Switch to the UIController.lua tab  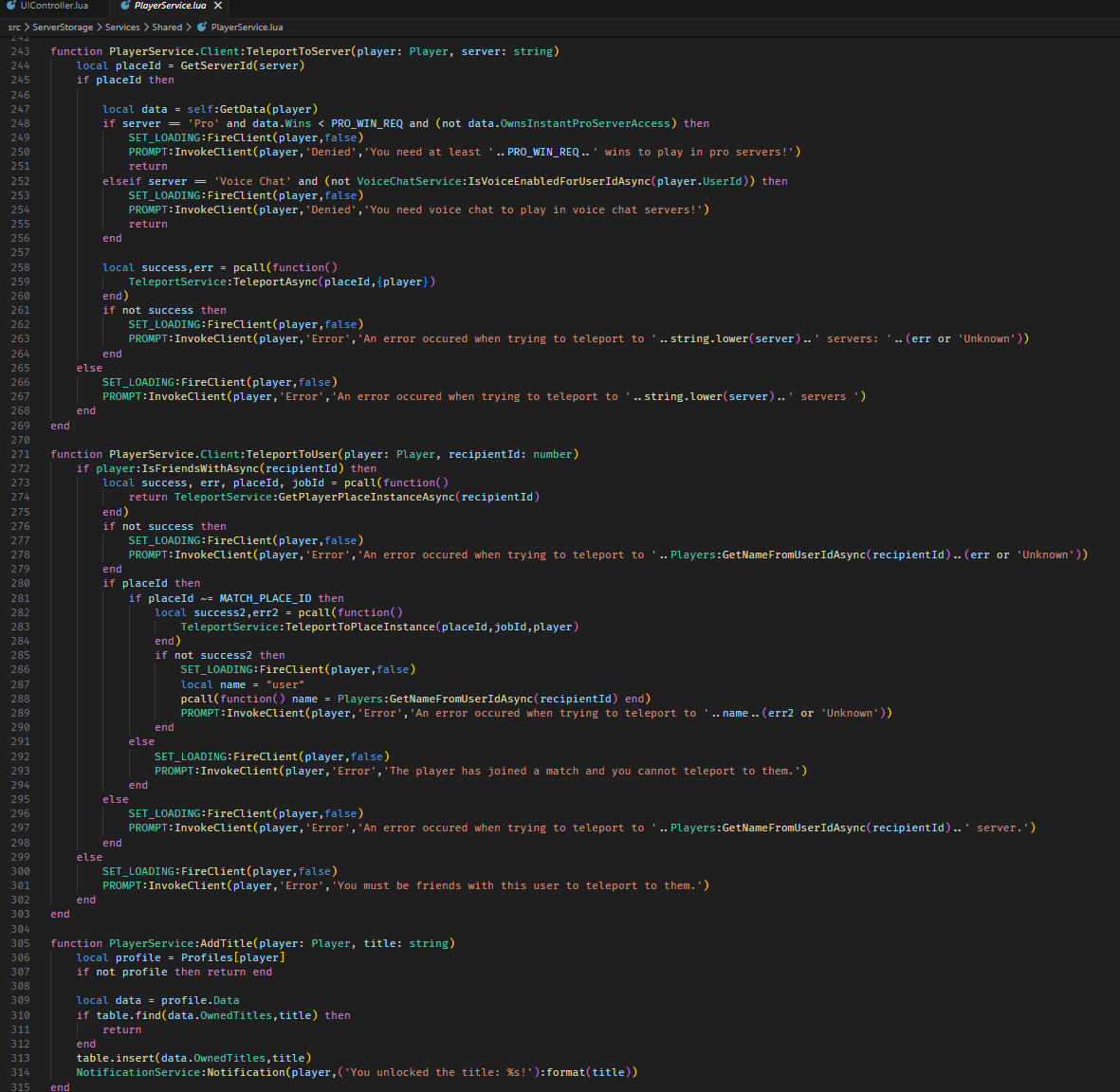(53, 6)
